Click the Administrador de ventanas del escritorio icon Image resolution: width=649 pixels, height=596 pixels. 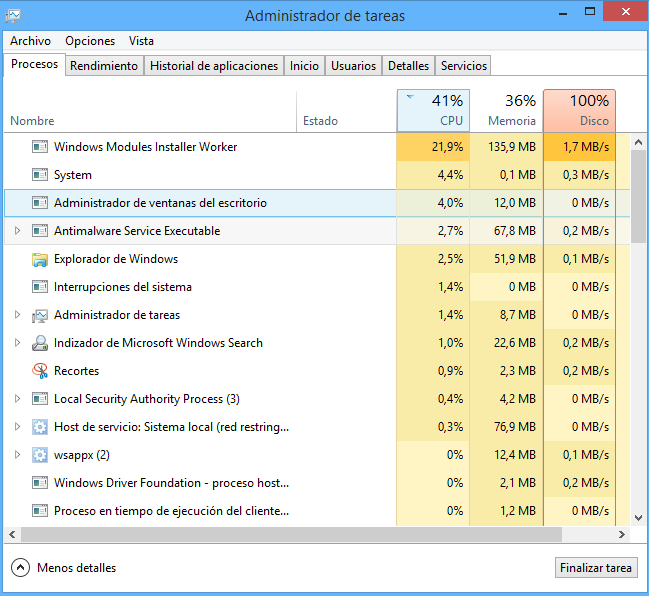pyautogui.click(x=40, y=203)
